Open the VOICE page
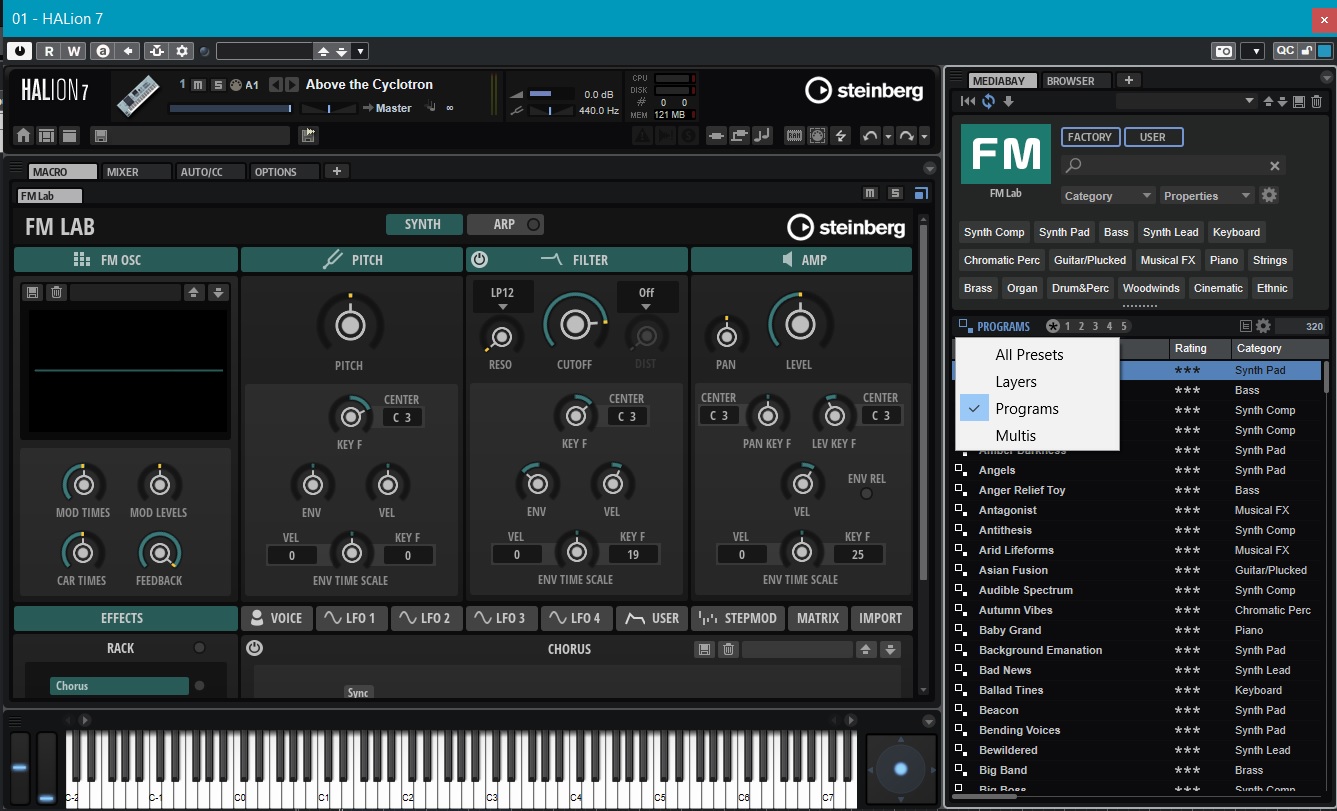This screenshot has width=1337, height=811. 277,618
